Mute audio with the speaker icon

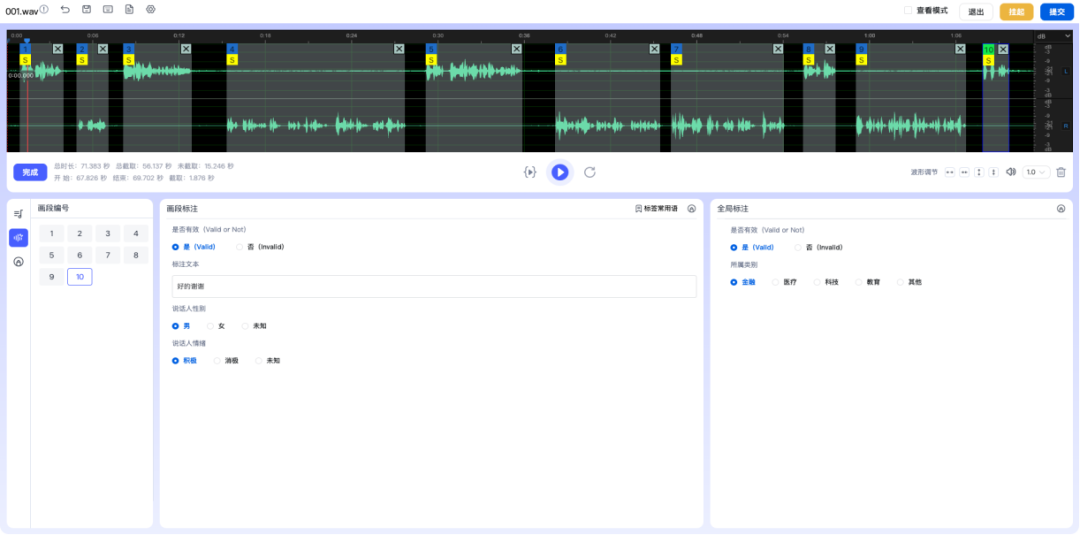(x=1011, y=172)
